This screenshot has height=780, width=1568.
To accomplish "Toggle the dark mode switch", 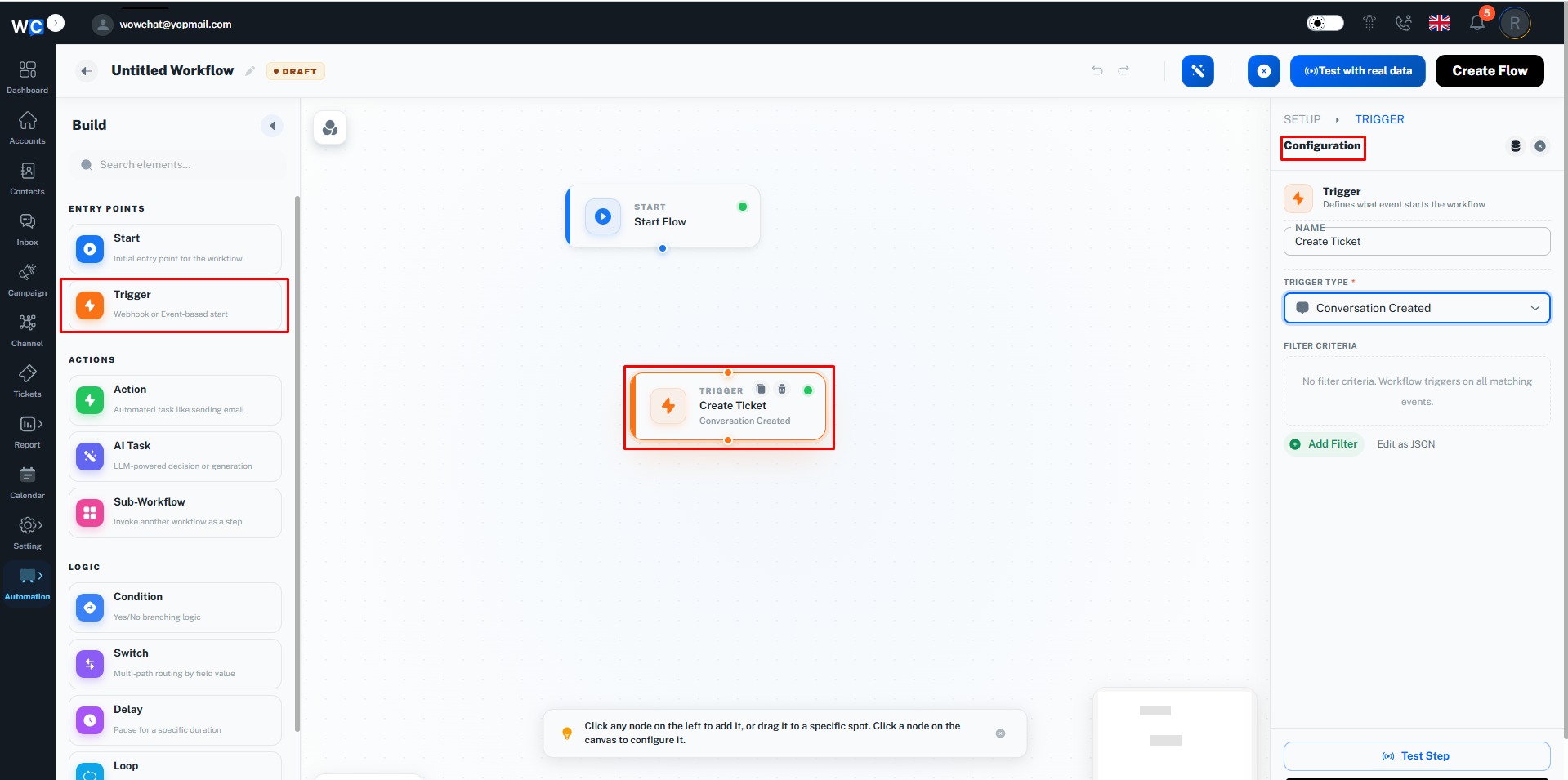I will pos(1325,23).
